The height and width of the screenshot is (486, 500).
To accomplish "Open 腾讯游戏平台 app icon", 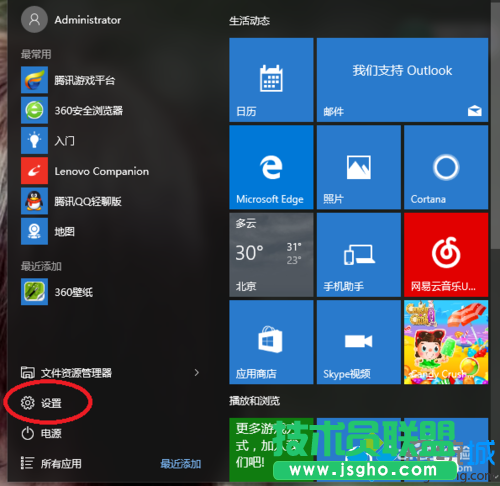I will (x=34, y=80).
